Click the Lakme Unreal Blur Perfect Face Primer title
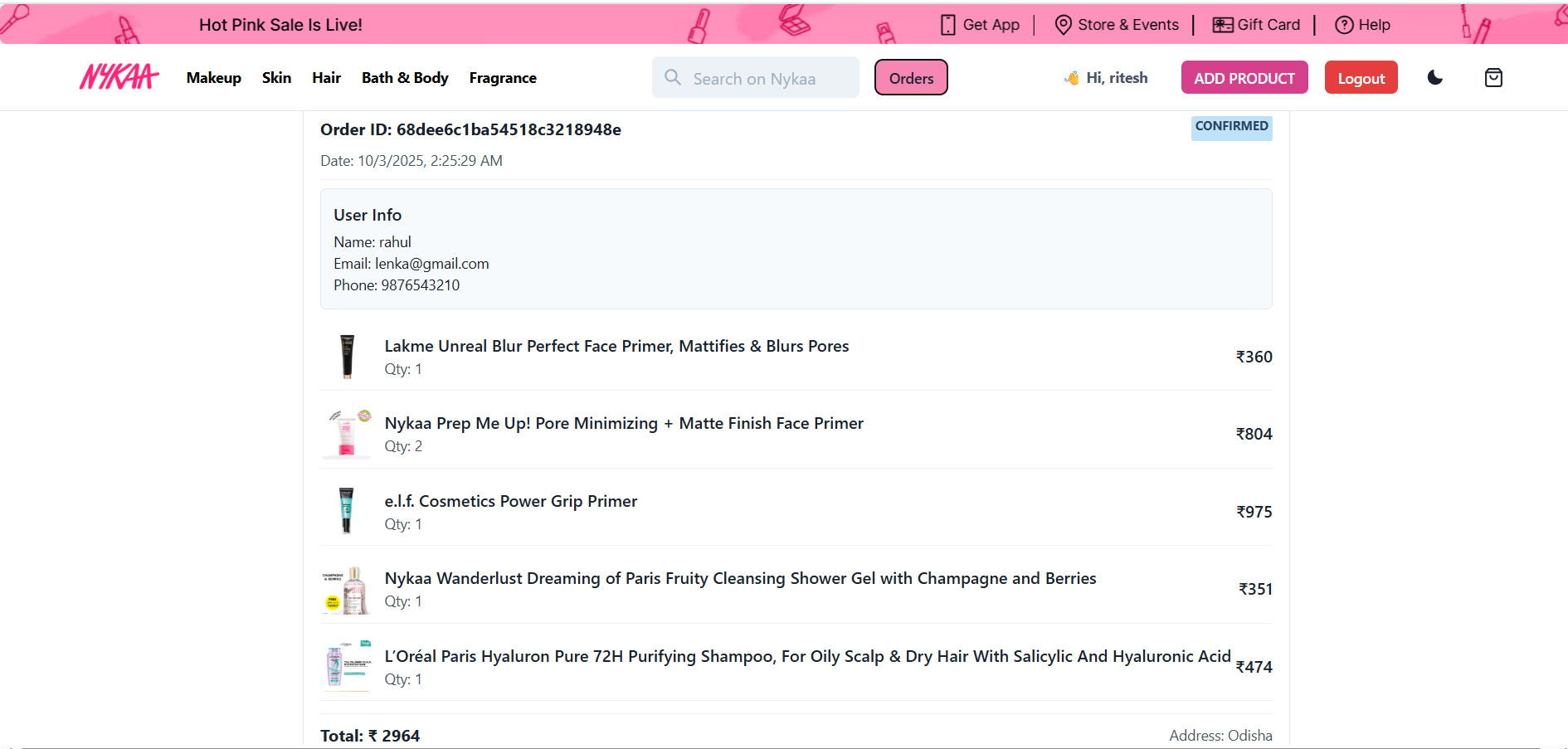This screenshot has height=749, width=1568. 616,346
